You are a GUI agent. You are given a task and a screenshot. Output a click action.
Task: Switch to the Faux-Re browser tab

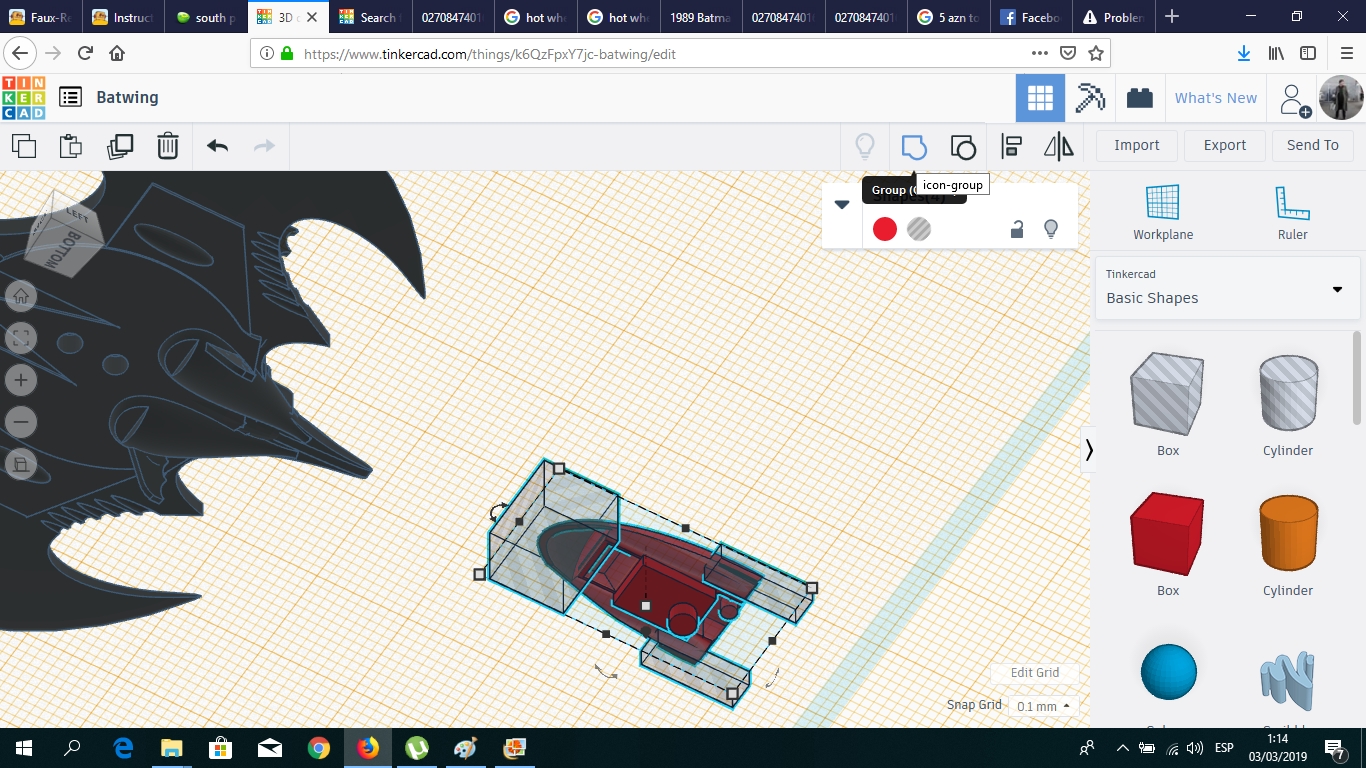pyautogui.click(x=40, y=17)
